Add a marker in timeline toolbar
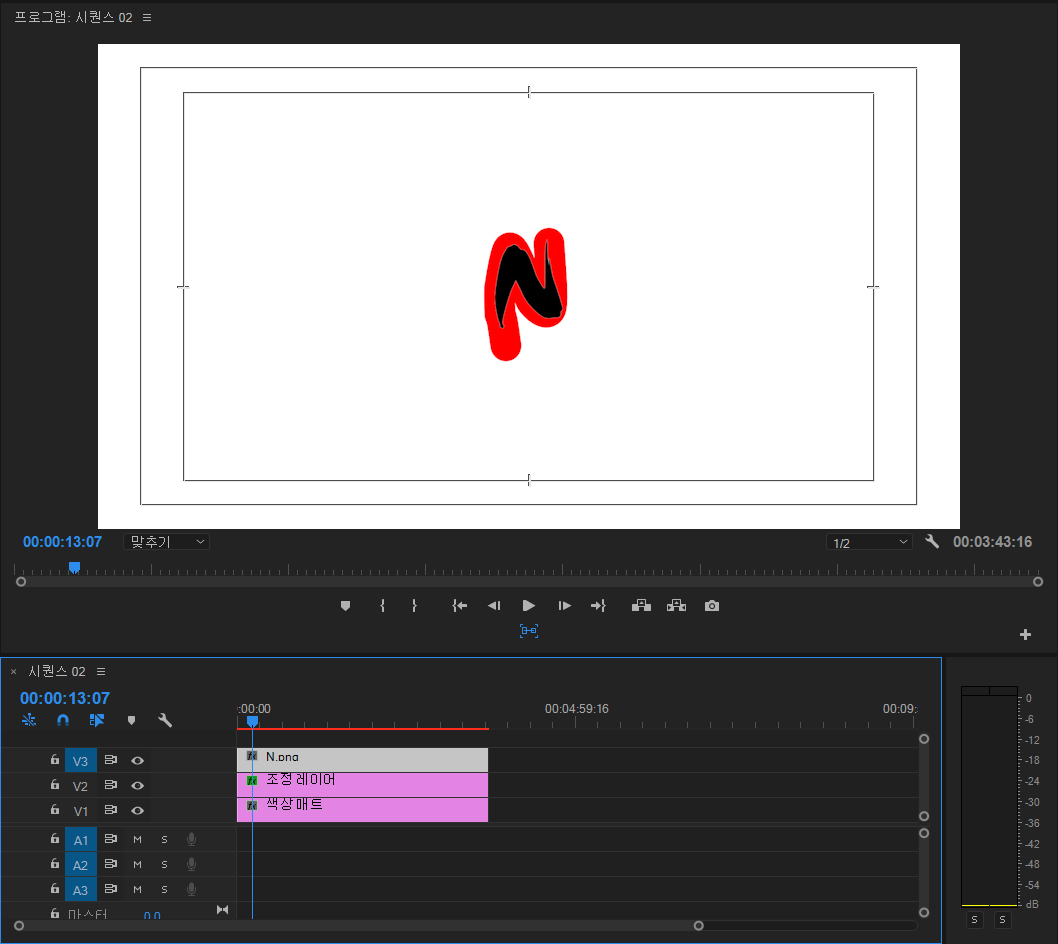This screenshot has width=1058, height=944. click(132, 720)
